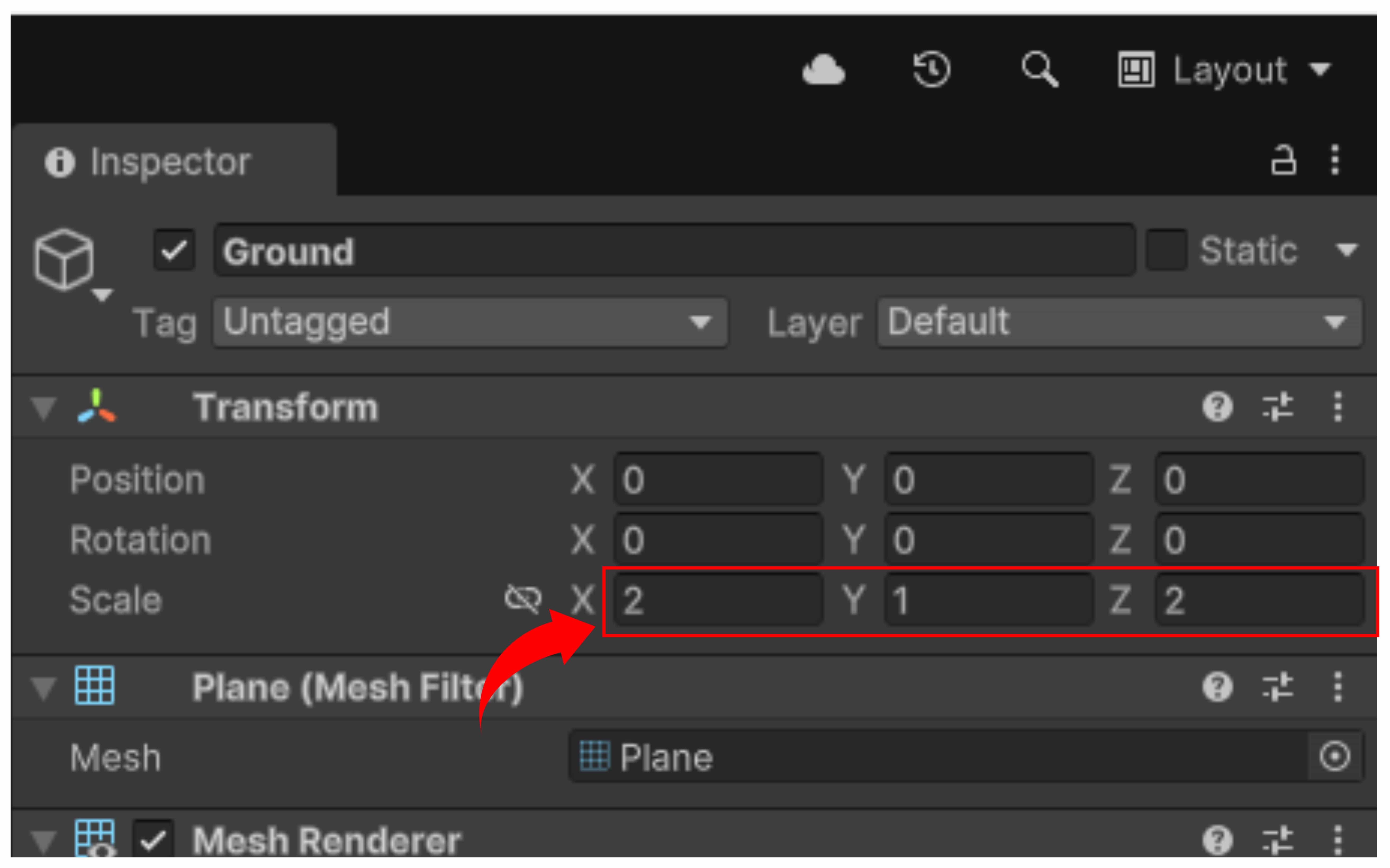Open Transform component help reference

(x=1217, y=407)
